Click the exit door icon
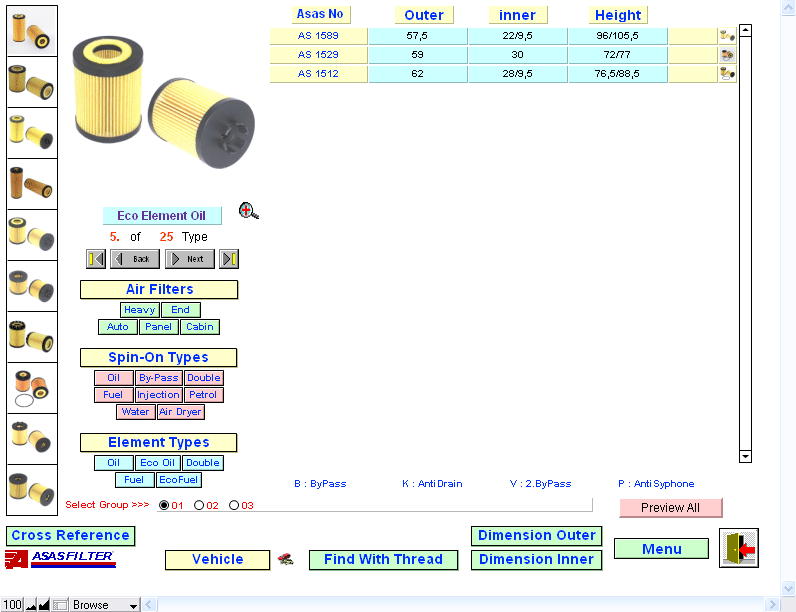The height and width of the screenshot is (612, 796). [x=739, y=548]
